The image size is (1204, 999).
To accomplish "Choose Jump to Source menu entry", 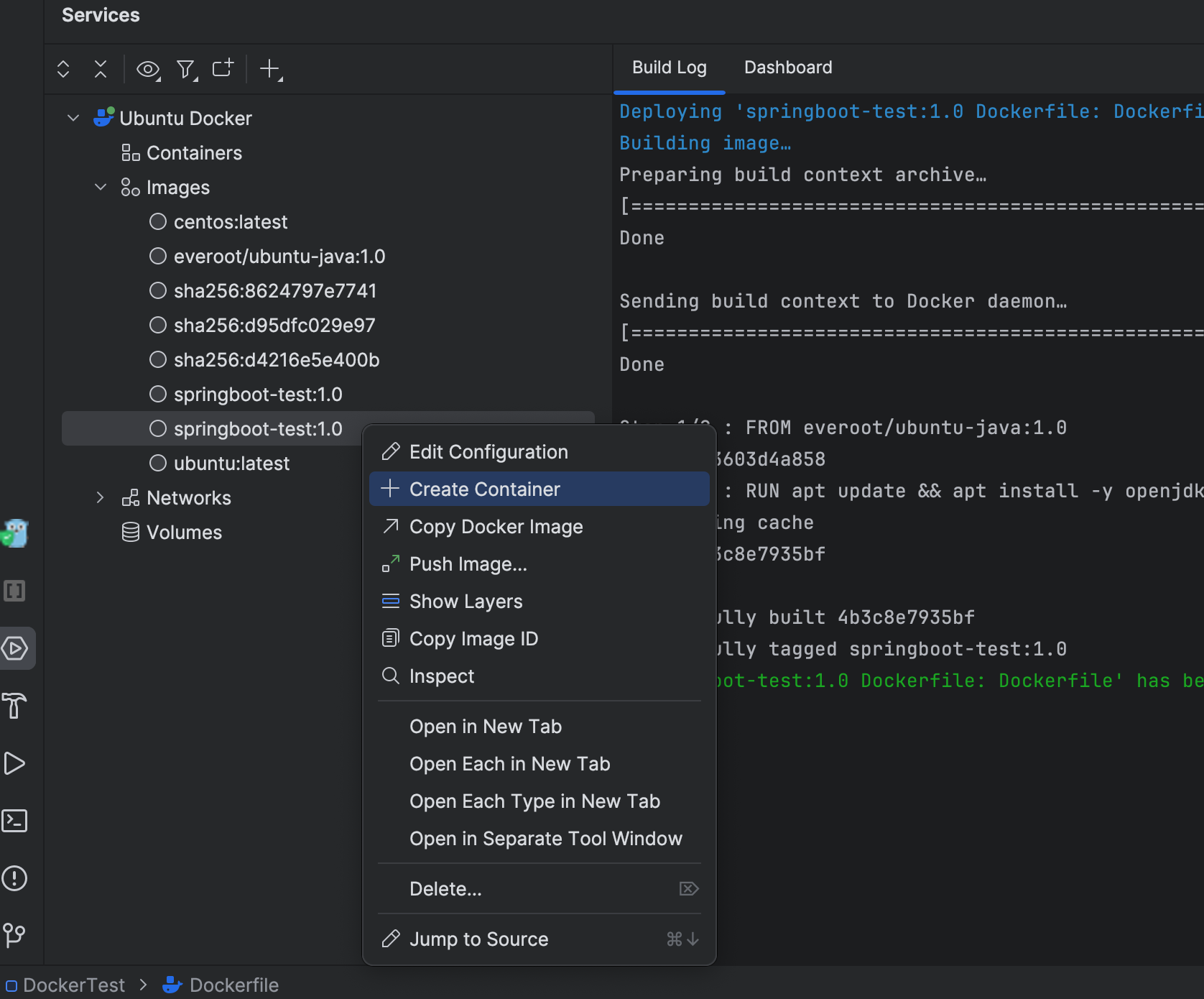I will pos(539,939).
